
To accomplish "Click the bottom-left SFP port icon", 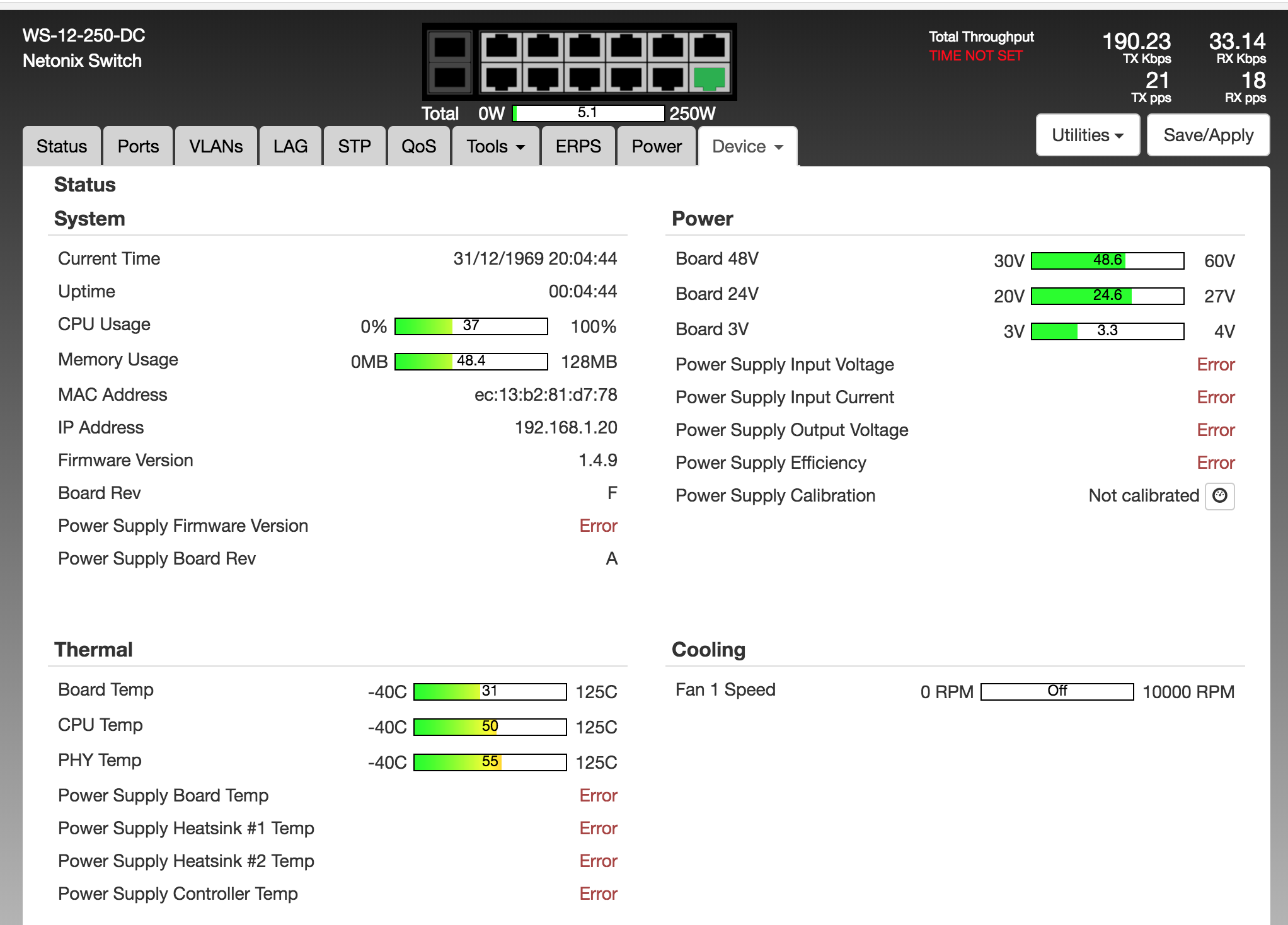I will 450,78.
